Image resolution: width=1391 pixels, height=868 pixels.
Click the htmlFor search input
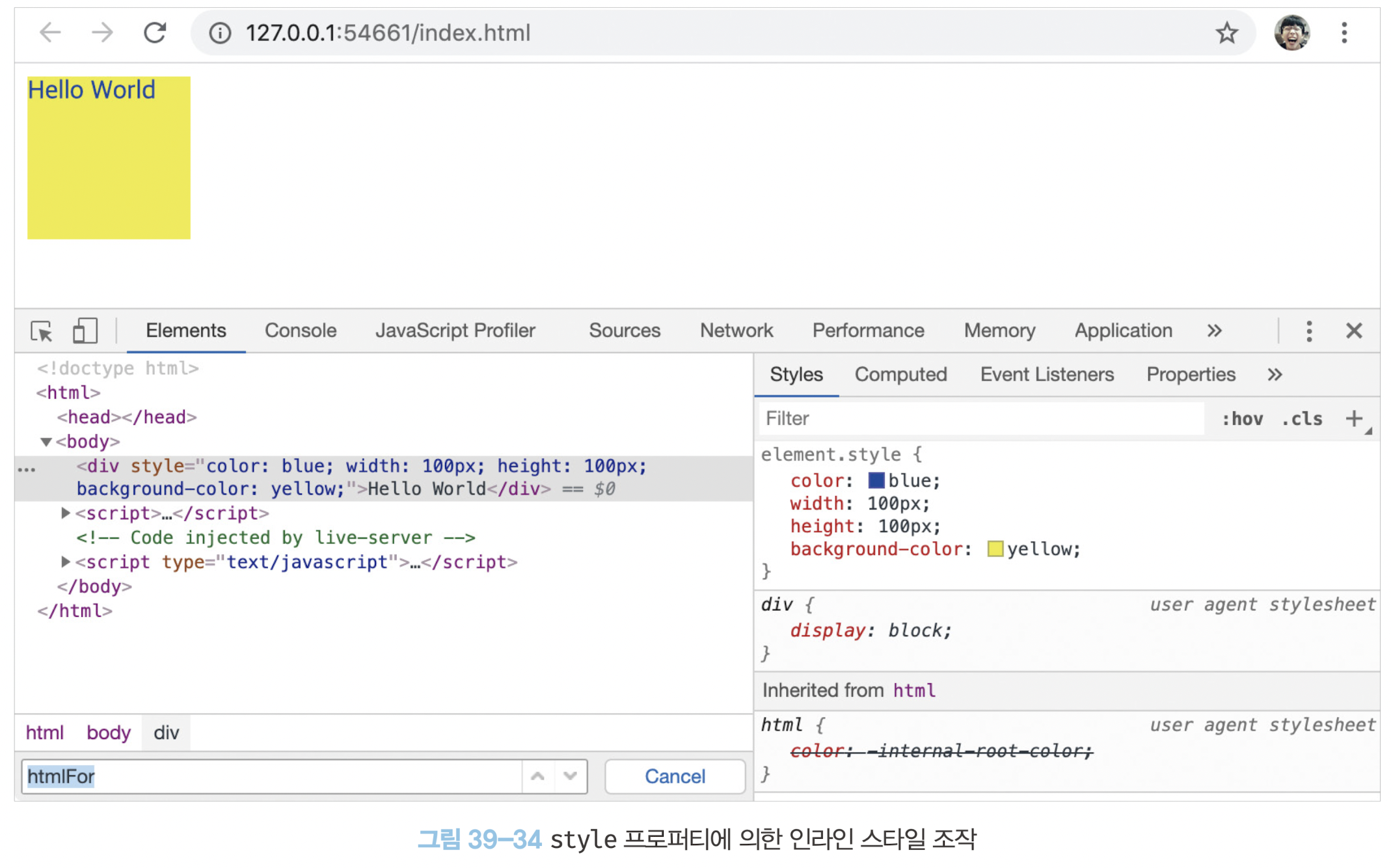coord(272,776)
